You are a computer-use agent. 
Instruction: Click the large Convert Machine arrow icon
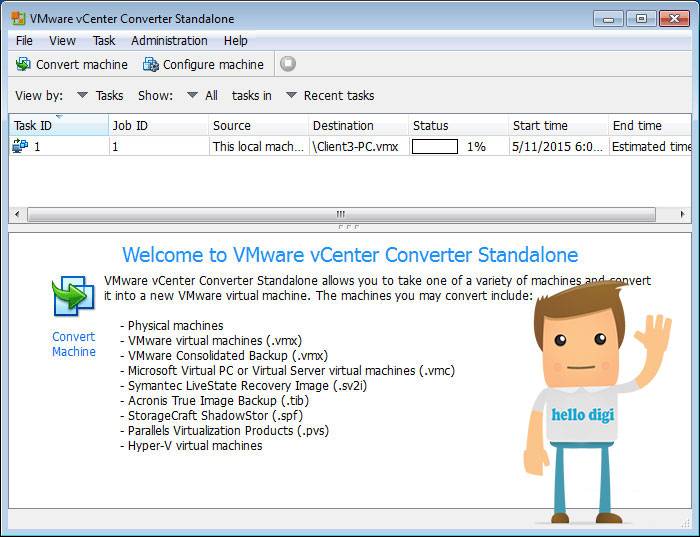(73, 296)
